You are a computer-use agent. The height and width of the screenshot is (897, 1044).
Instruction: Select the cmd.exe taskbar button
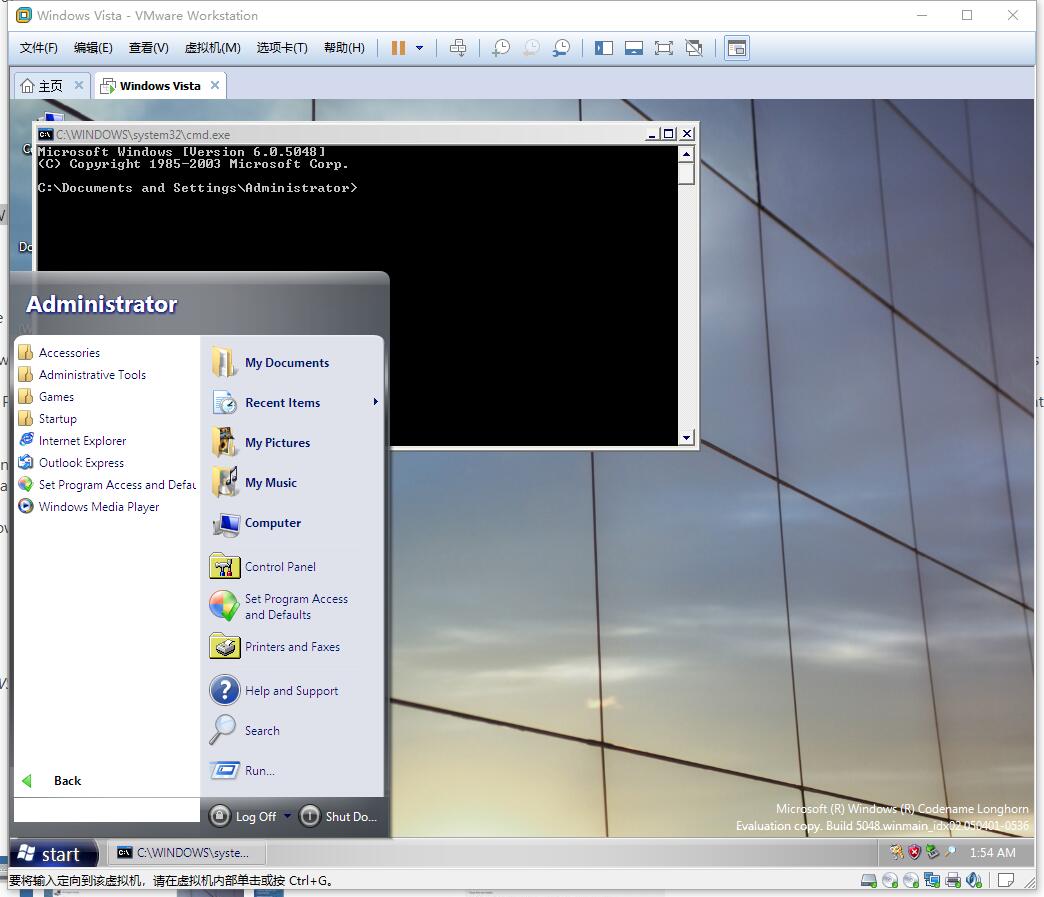click(186, 853)
